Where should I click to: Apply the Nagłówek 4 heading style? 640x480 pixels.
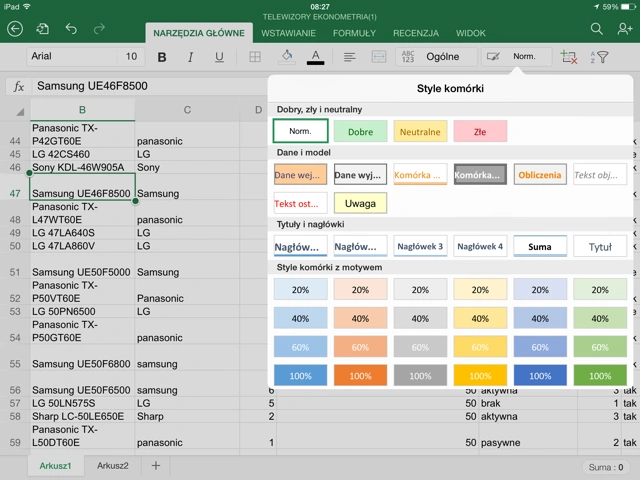pos(480,247)
